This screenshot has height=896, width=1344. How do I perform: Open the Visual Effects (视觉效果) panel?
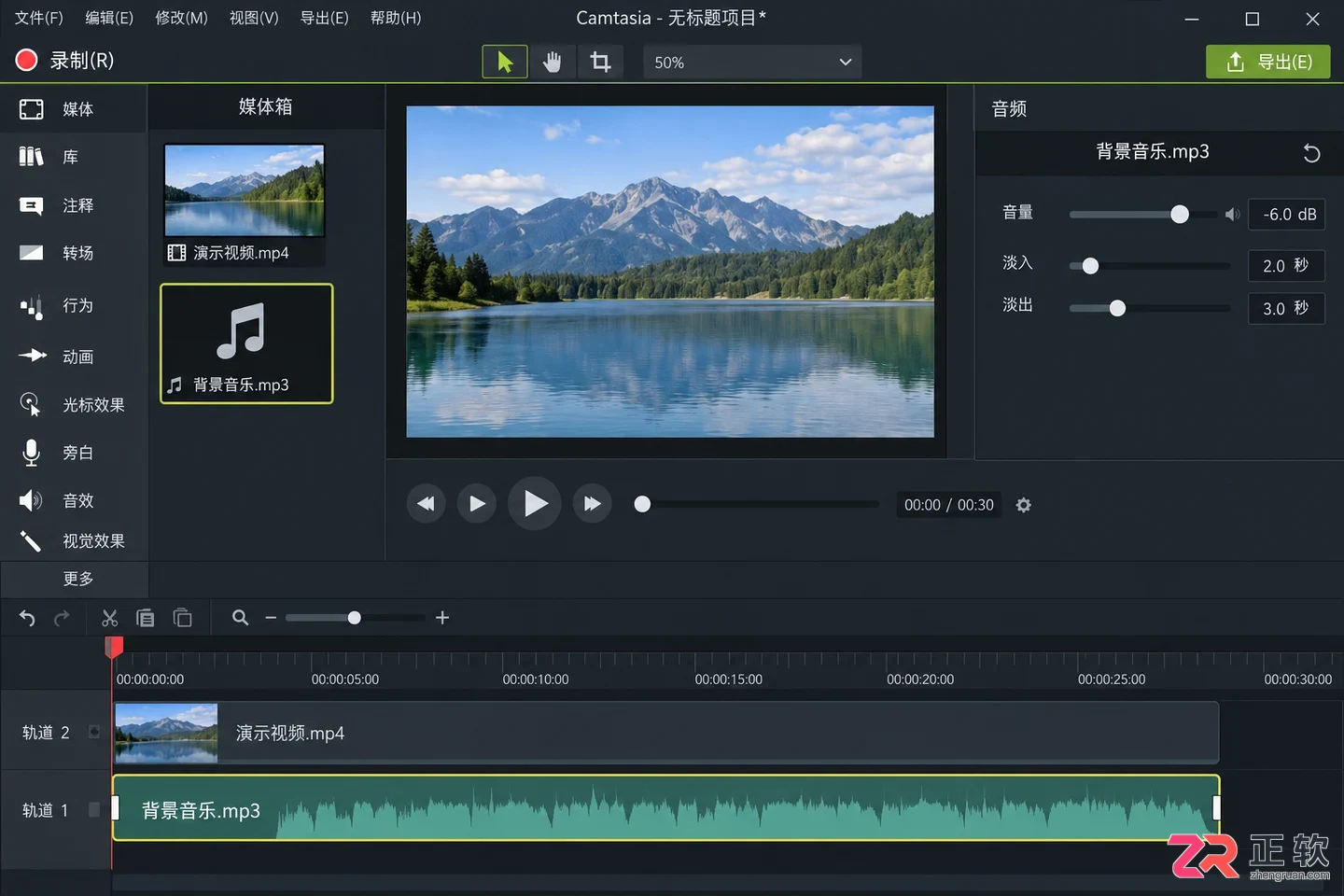click(x=74, y=541)
